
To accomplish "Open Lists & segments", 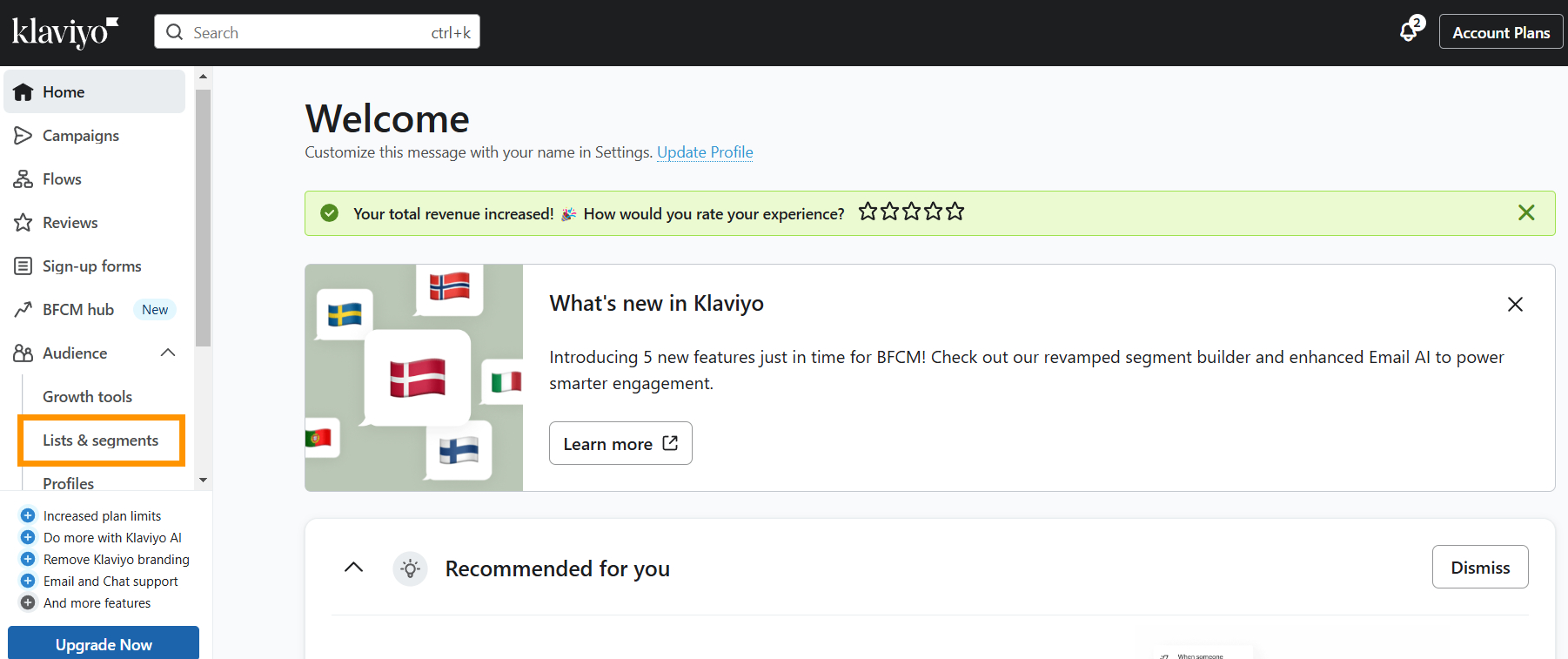I will coord(101,440).
